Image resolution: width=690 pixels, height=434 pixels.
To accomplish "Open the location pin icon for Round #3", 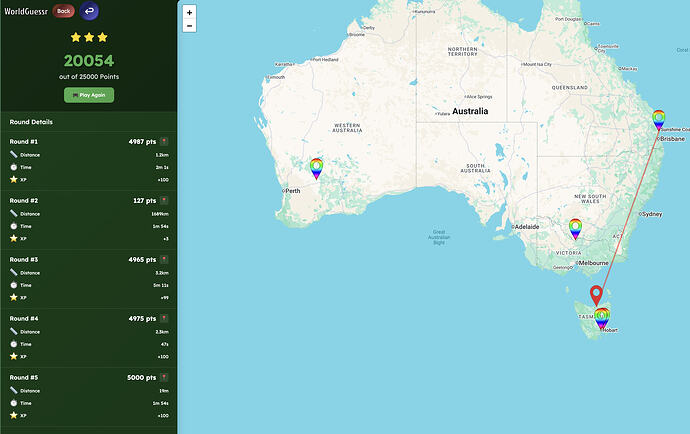I will tap(164, 259).
